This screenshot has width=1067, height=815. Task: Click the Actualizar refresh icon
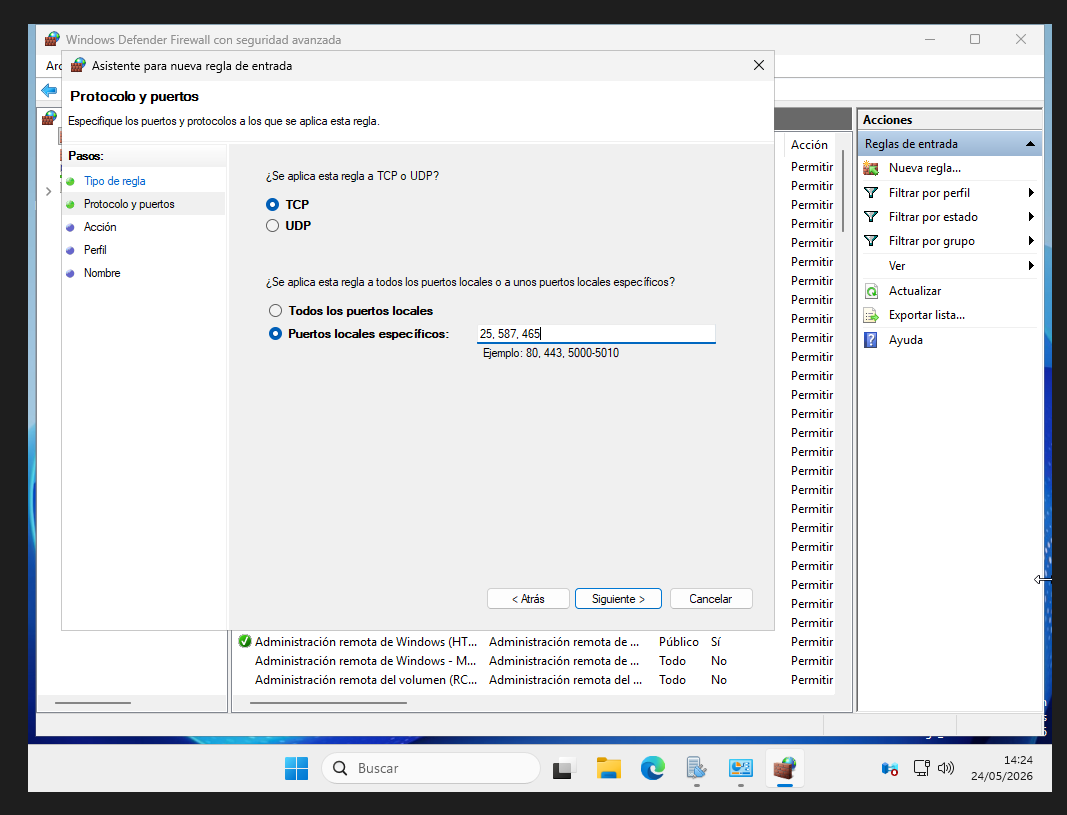pos(871,291)
